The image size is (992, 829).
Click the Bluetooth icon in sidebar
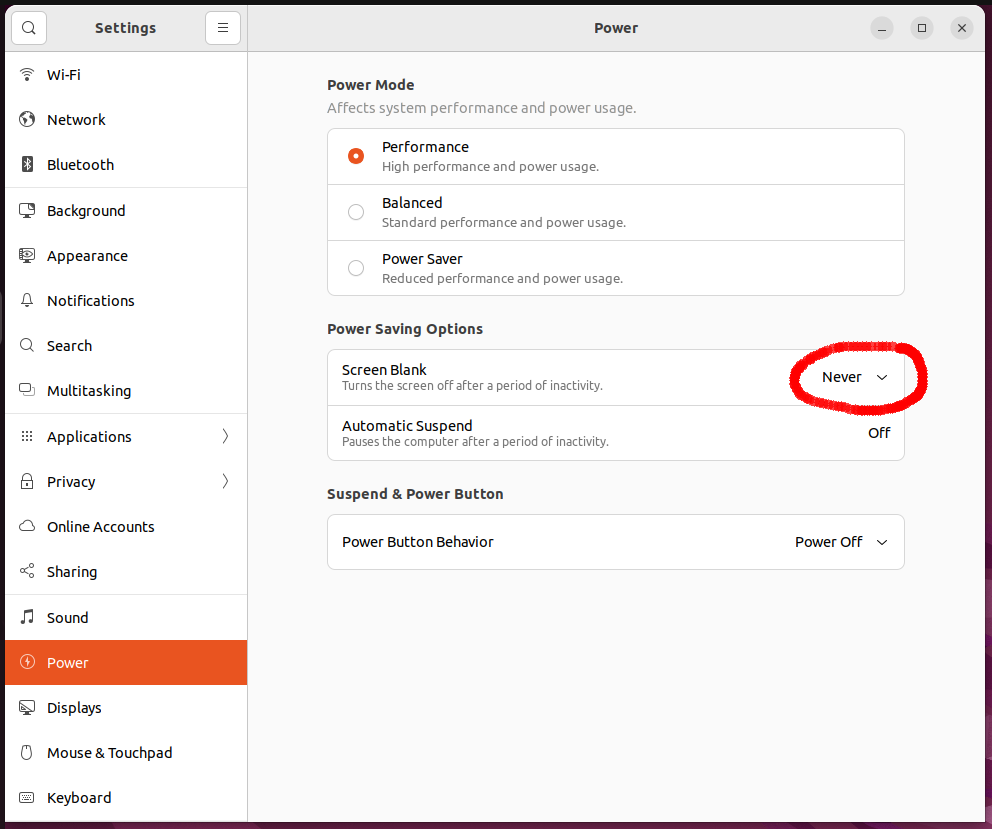point(28,165)
